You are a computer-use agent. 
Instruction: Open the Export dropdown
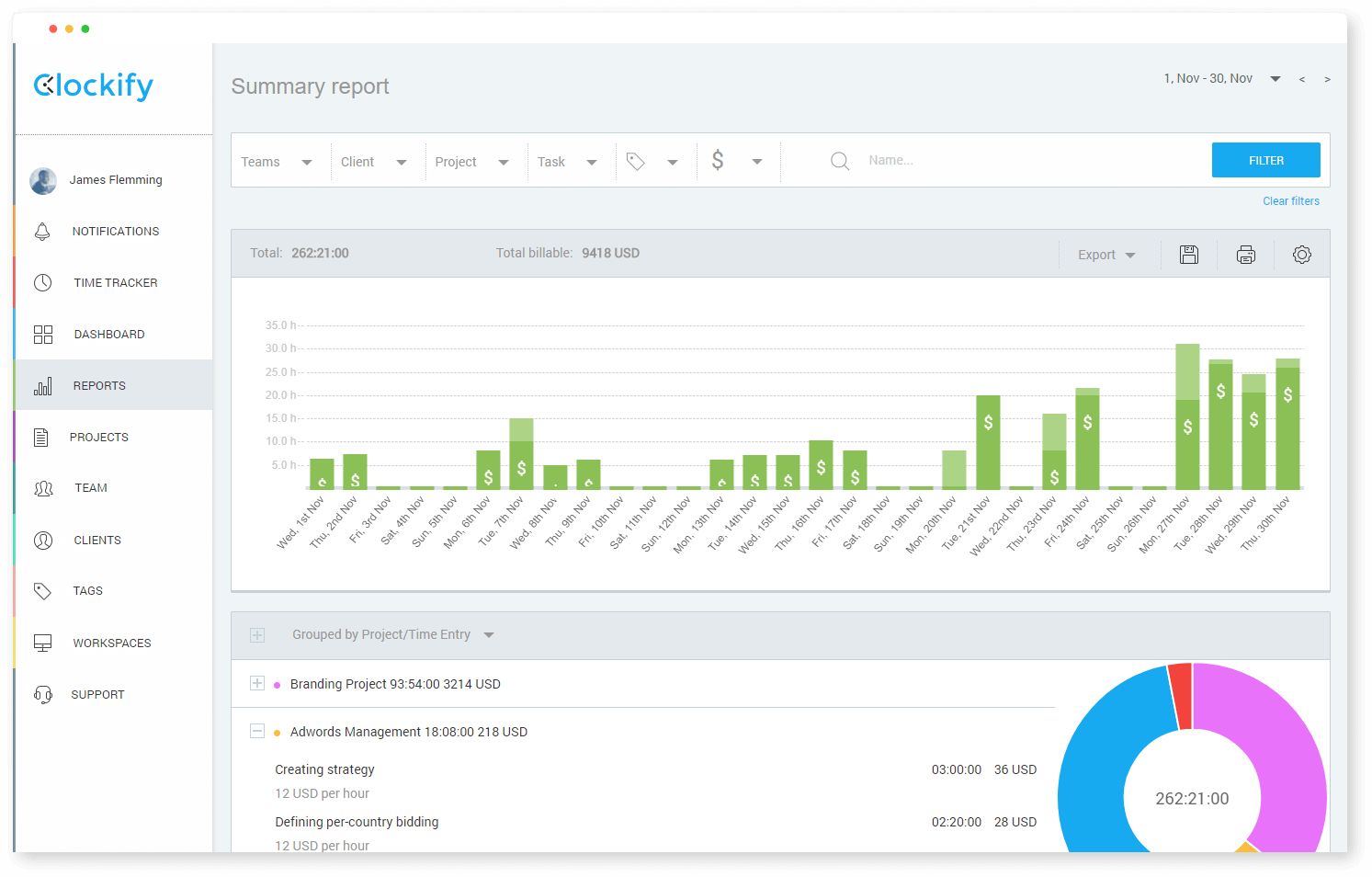click(x=1106, y=256)
